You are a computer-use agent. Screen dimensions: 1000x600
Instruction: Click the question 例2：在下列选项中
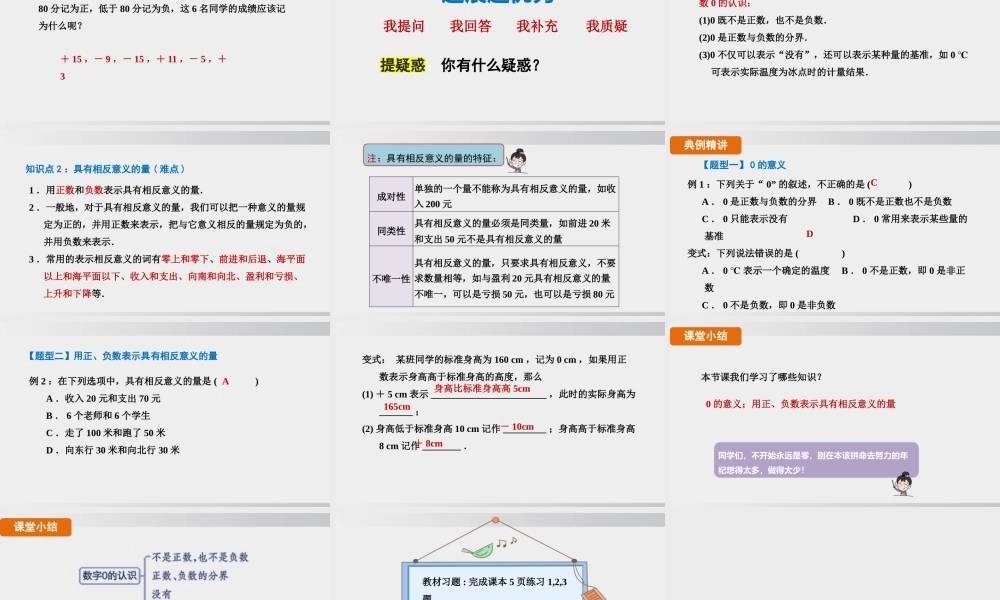click(143, 381)
